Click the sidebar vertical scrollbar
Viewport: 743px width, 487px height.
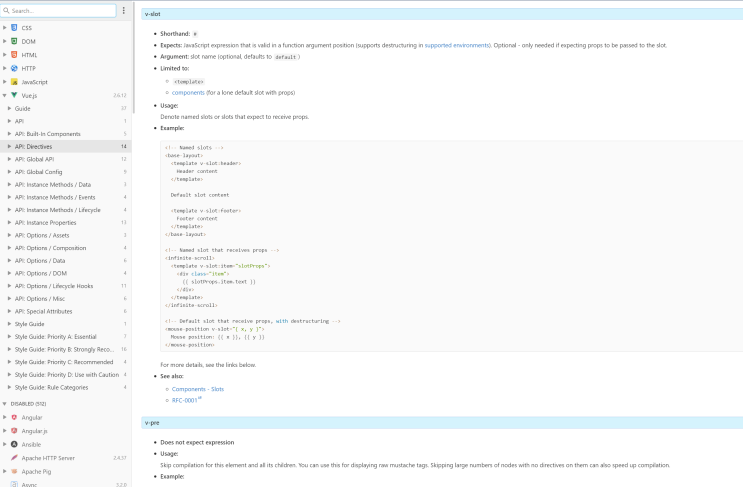coord(134,57)
